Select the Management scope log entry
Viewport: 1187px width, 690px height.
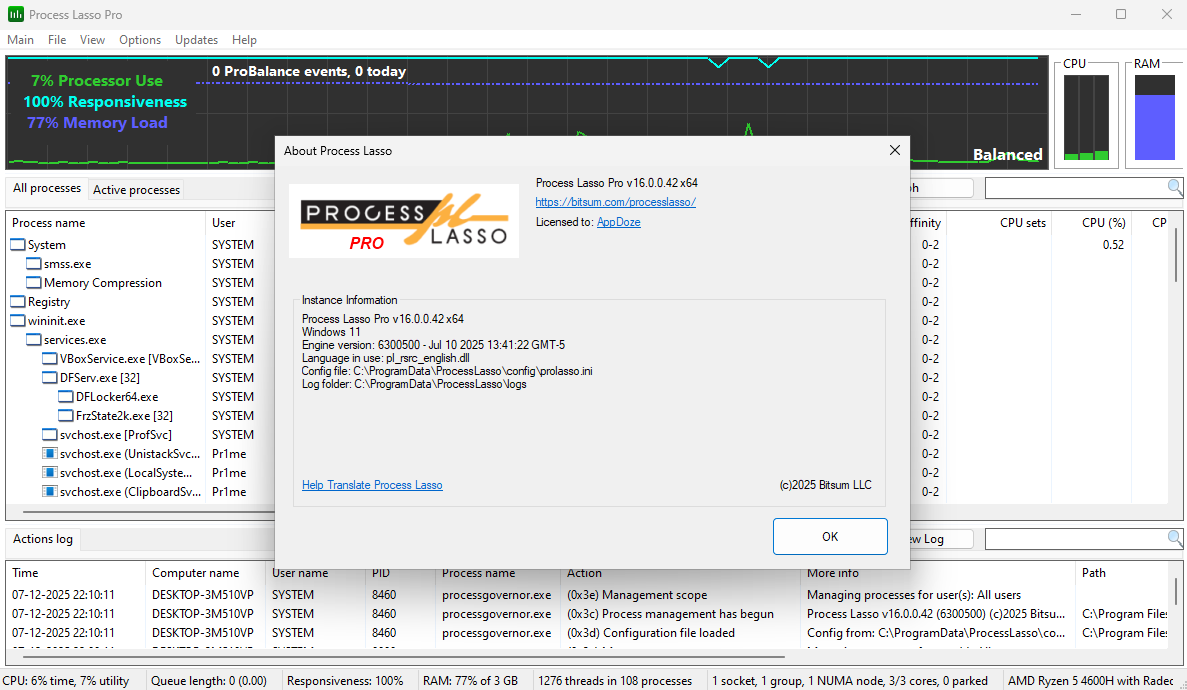pyautogui.click(x=588, y=595)
